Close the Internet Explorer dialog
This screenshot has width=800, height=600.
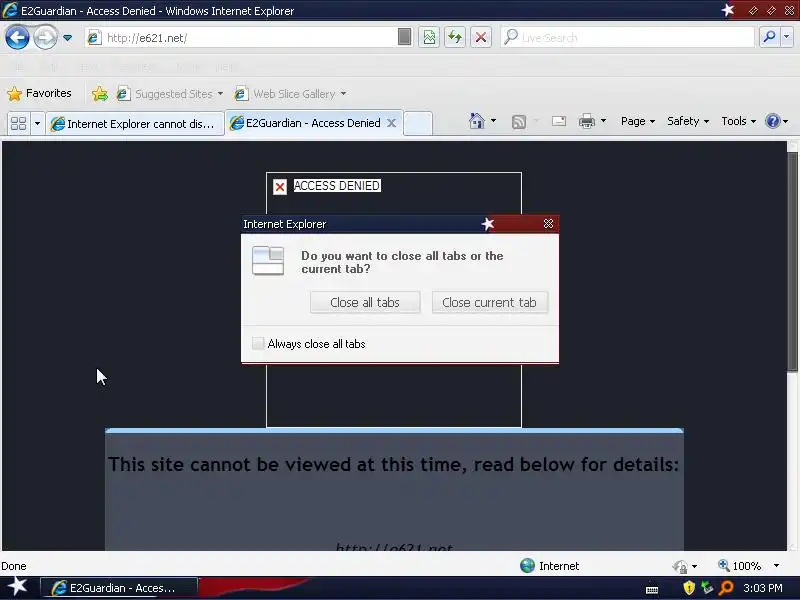pyautogui.click(x=548, y=224)
